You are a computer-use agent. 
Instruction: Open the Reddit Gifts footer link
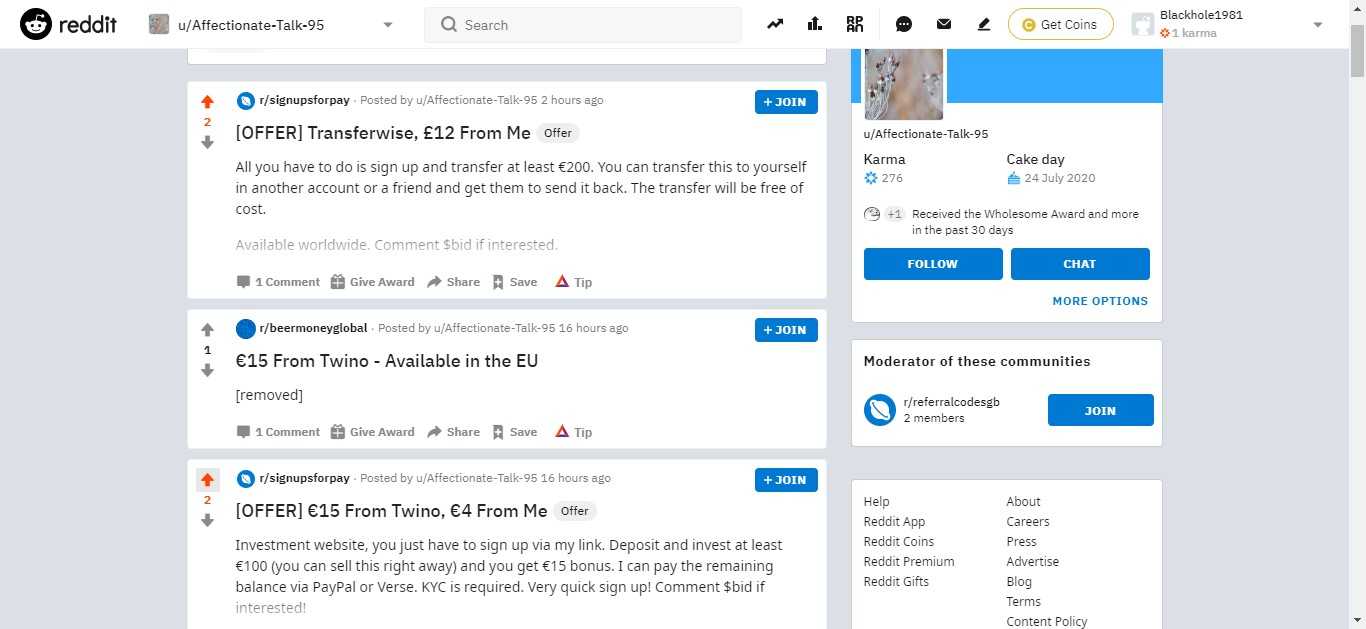(x=896, y=582)
